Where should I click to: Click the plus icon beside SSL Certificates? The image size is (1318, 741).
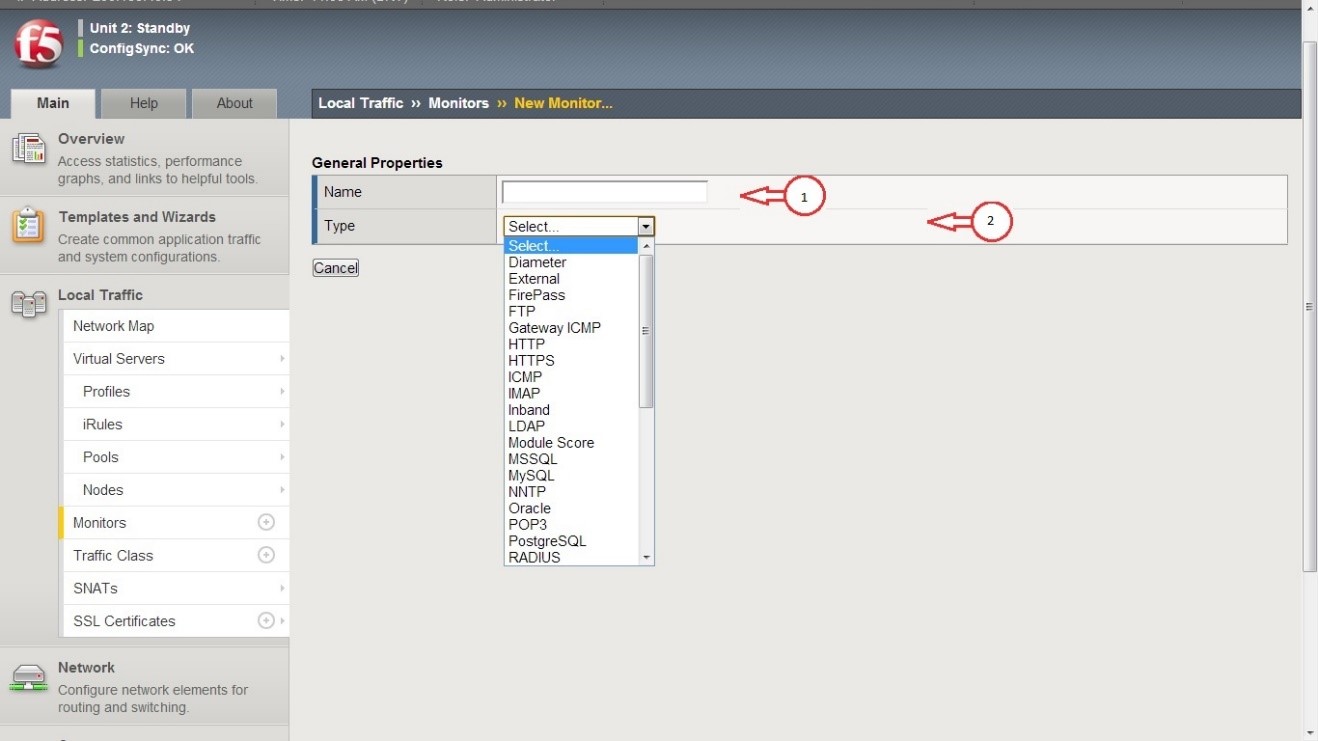[x=266, y=621]
